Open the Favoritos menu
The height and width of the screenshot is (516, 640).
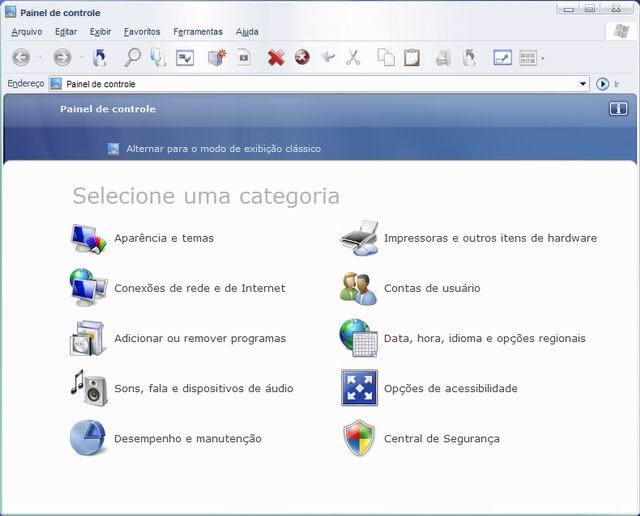142,32
